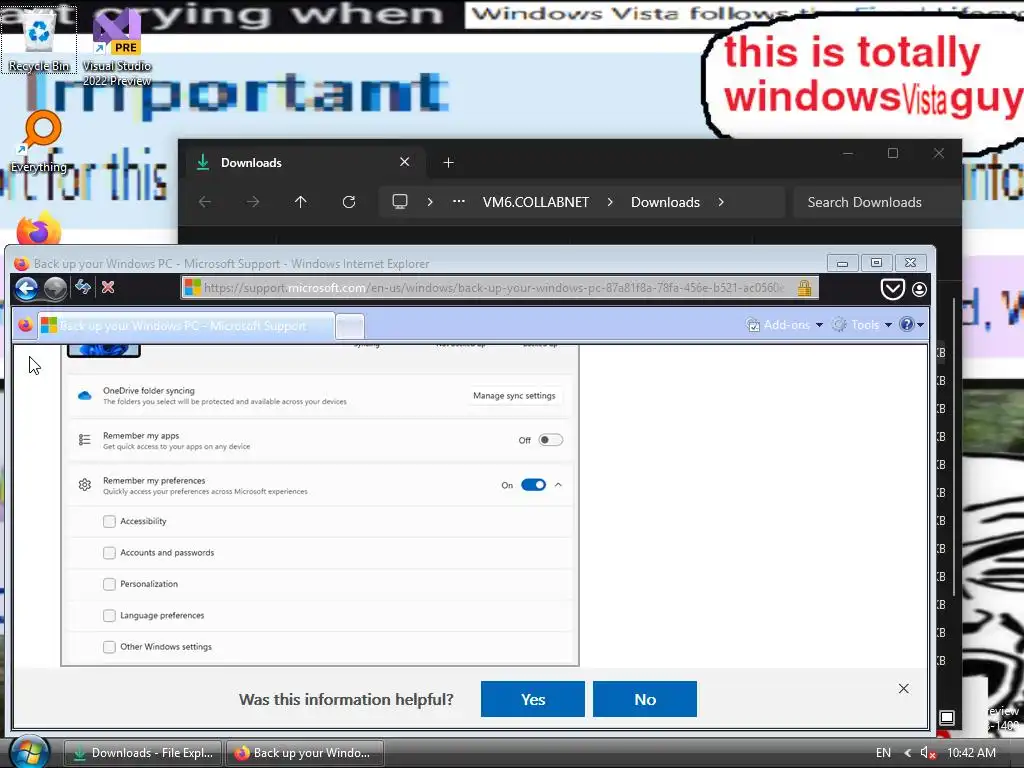Open a new blank browser tab
Viewport: 1024px width, 768px height.
[350, 326]
